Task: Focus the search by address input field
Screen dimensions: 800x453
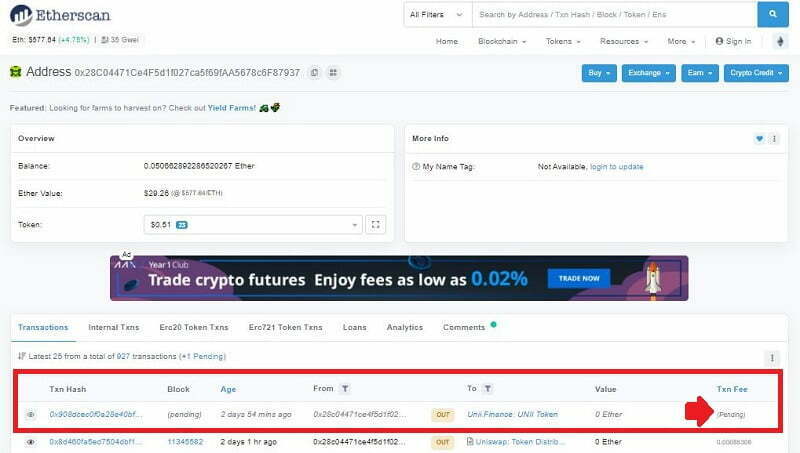Action: pyautogui.click(x=614, y=14)
